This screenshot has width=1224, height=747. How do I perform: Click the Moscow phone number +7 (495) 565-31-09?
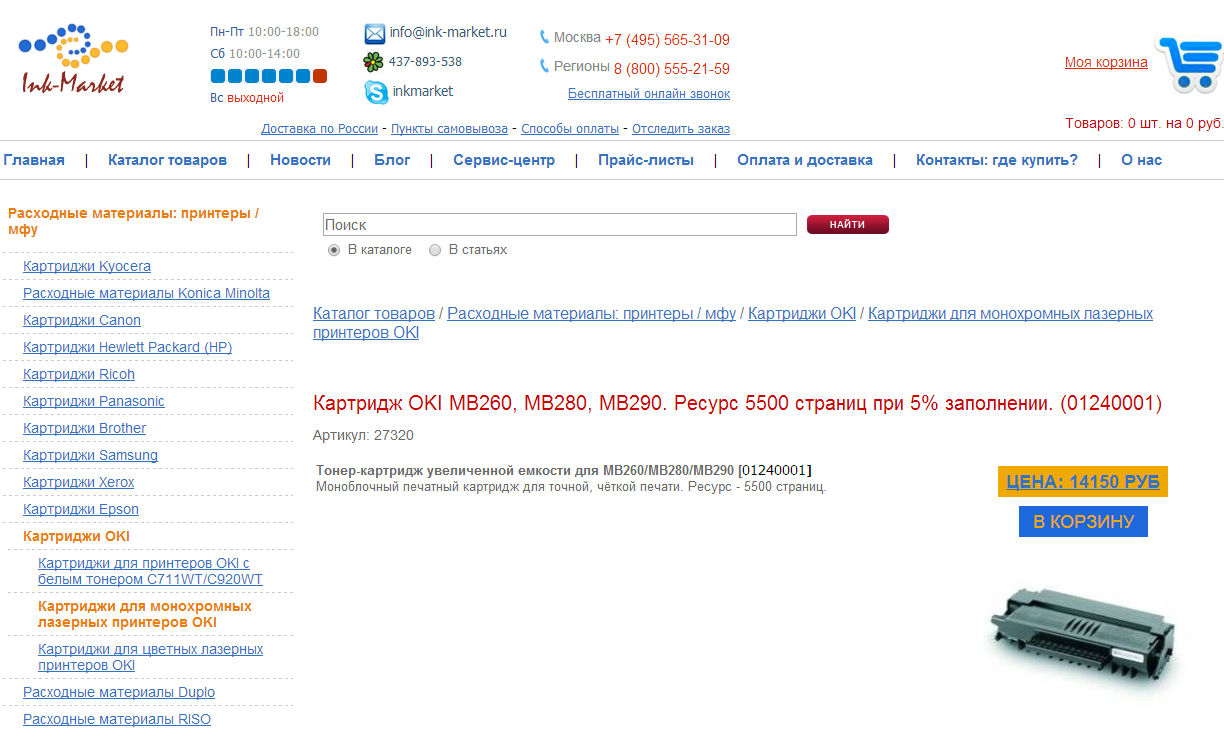click(667, 40)
